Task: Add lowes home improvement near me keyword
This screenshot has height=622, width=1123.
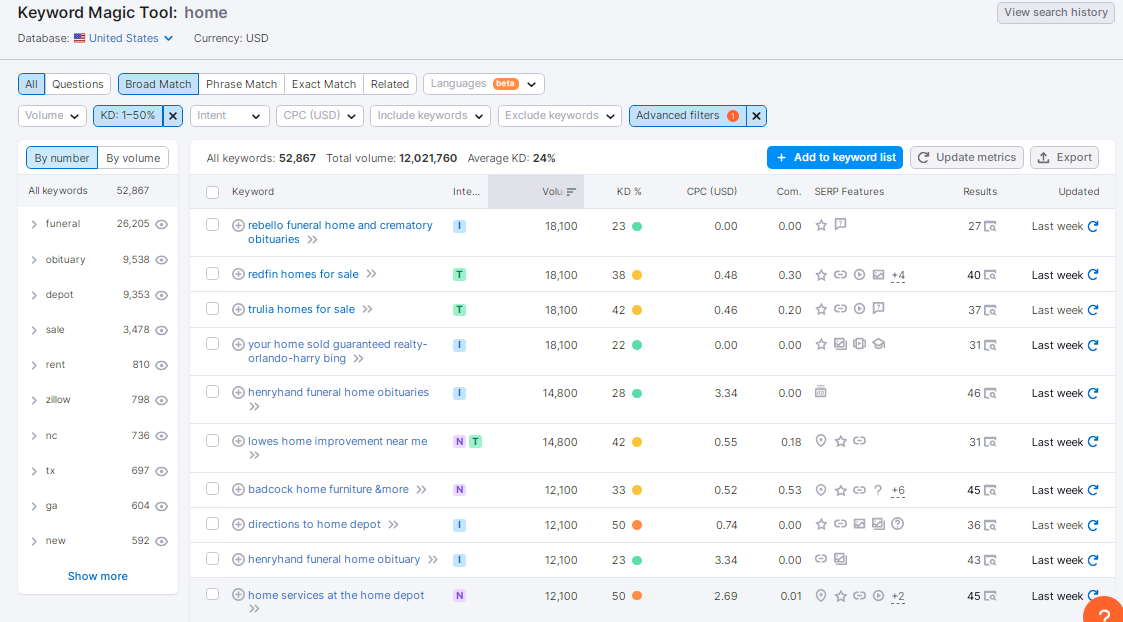Action: pyautogui.click(x=238, y=441)
